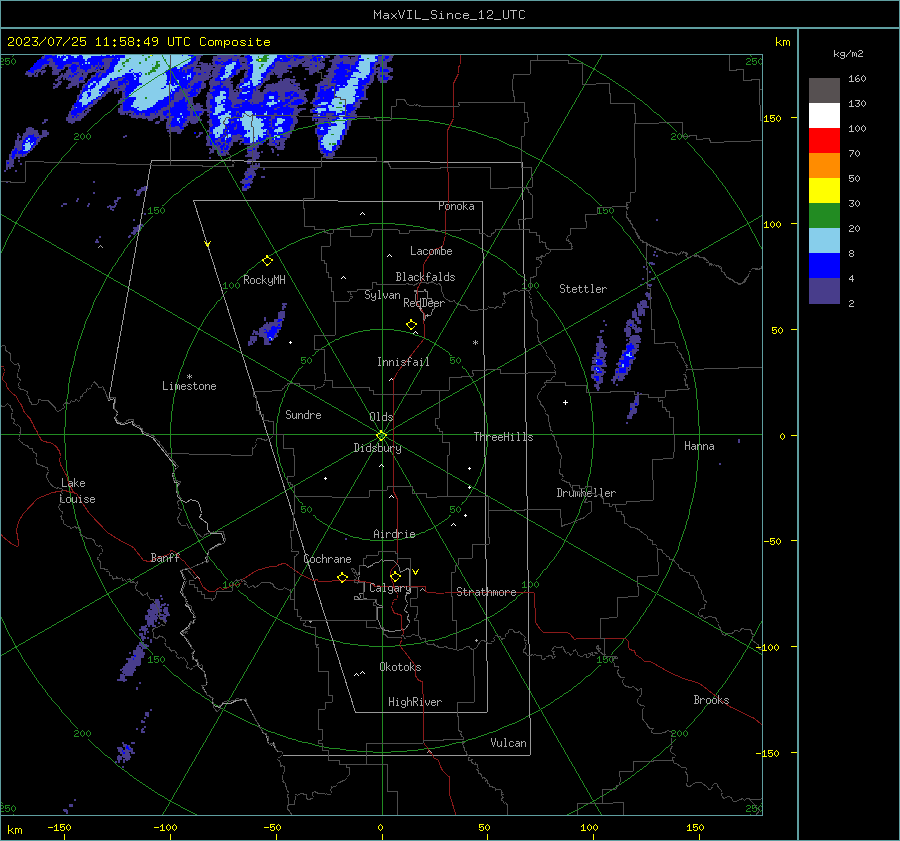Click the radar echo band south of Banff
The image size is (900, 841).
143,639
